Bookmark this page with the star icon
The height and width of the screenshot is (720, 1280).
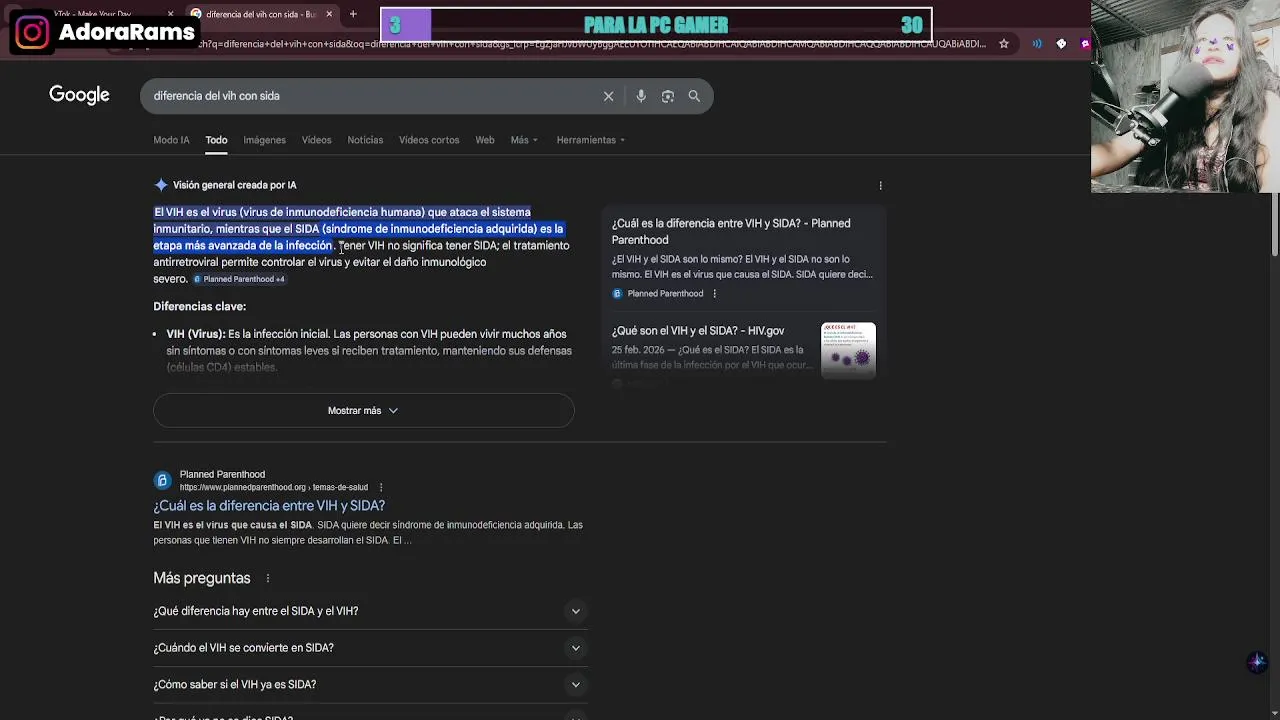pyautogui.click(x=1004, y=44)
